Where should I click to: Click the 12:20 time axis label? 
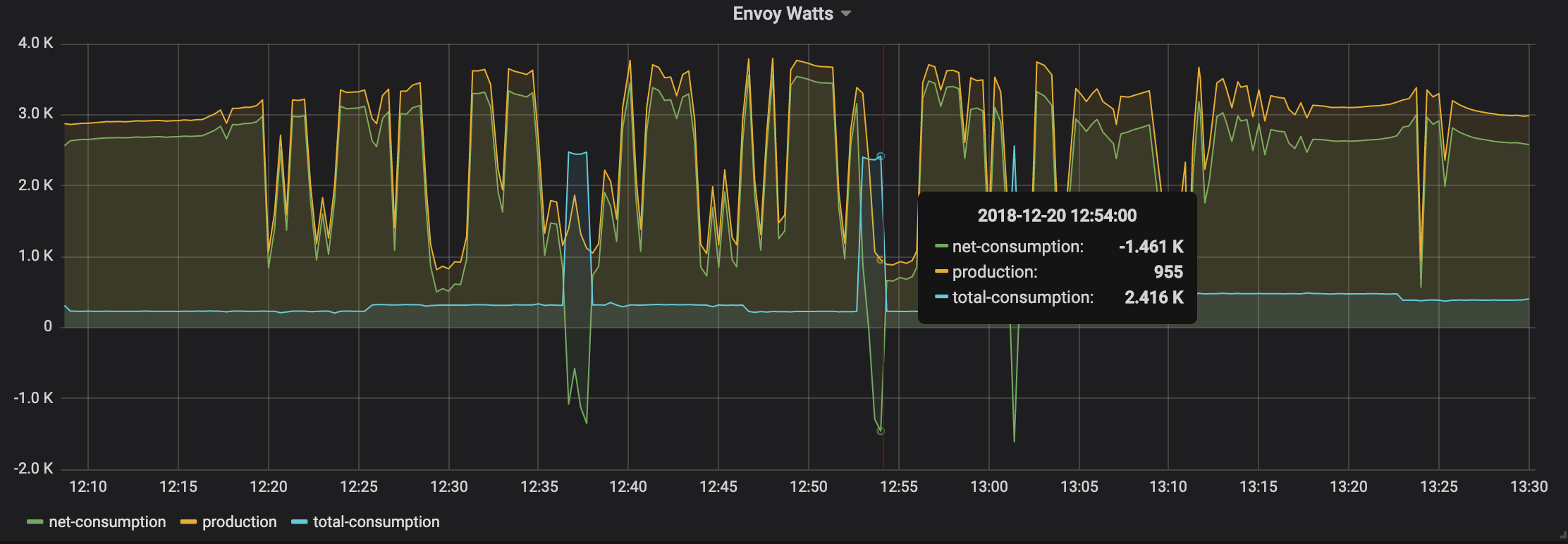pyautogui.click(x=269, y=487)
